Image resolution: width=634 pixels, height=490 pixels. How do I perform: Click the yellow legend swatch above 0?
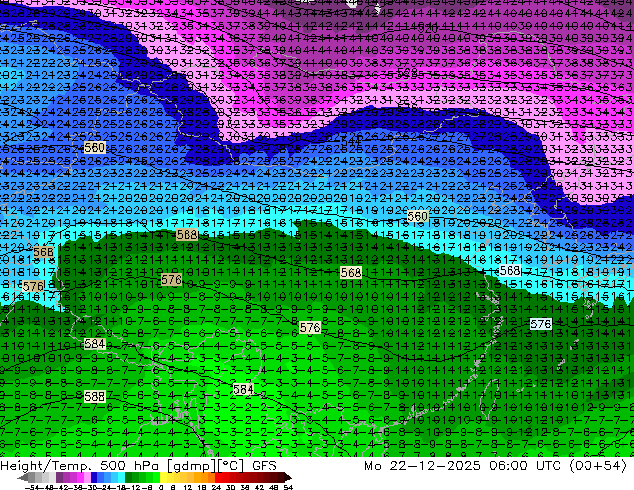click(x=163, y=478)
